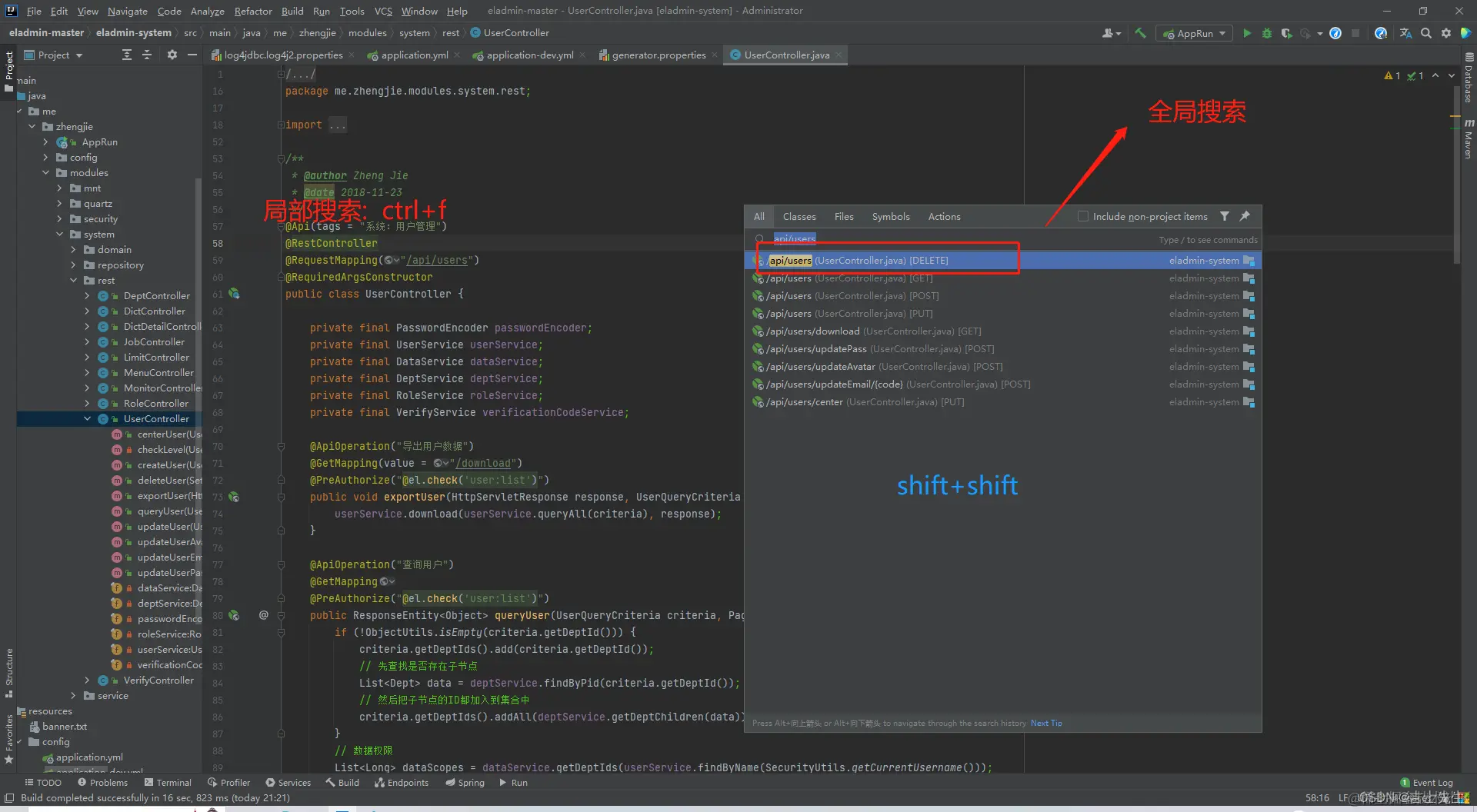Open the Terminal tool window
Viewport: 1477px width, 812px height.
click(x=168, y=783)
